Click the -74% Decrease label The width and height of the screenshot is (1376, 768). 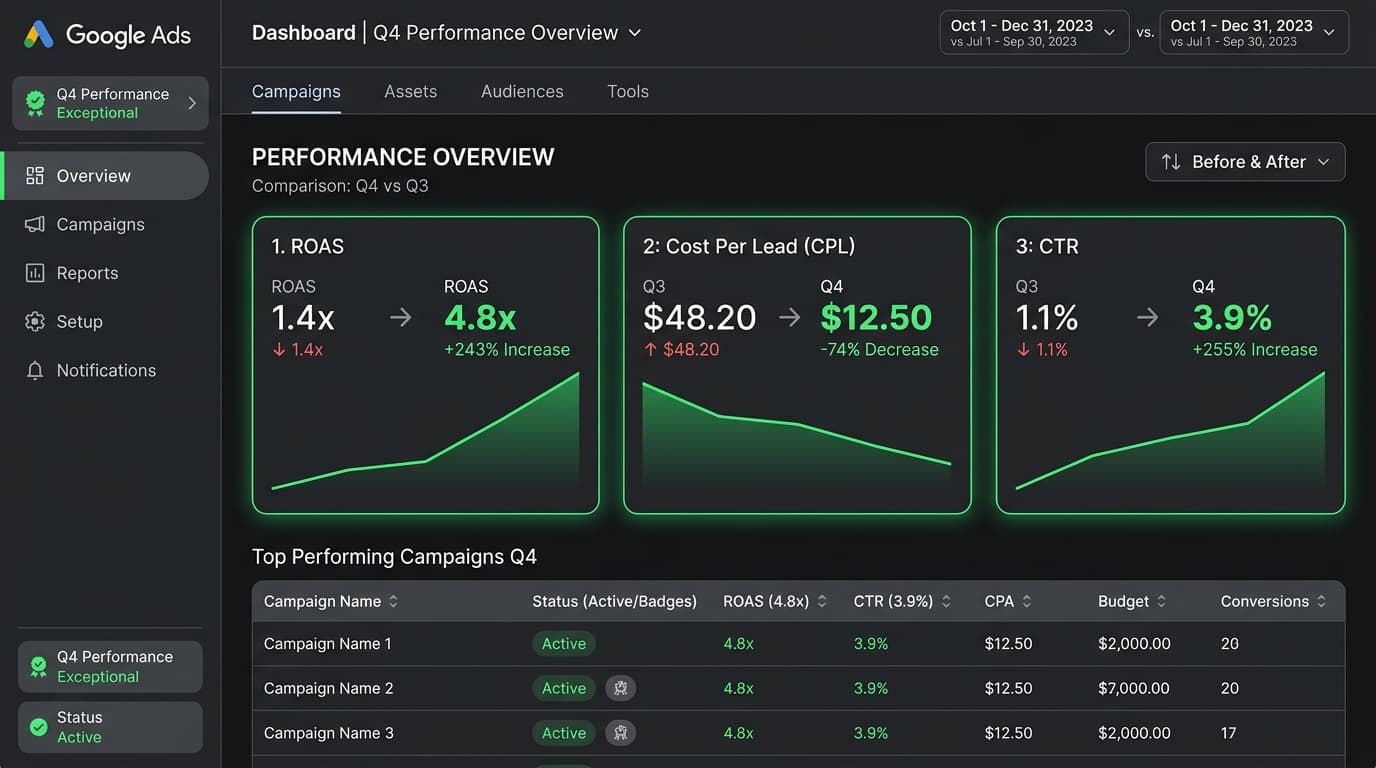click(879, 350)
